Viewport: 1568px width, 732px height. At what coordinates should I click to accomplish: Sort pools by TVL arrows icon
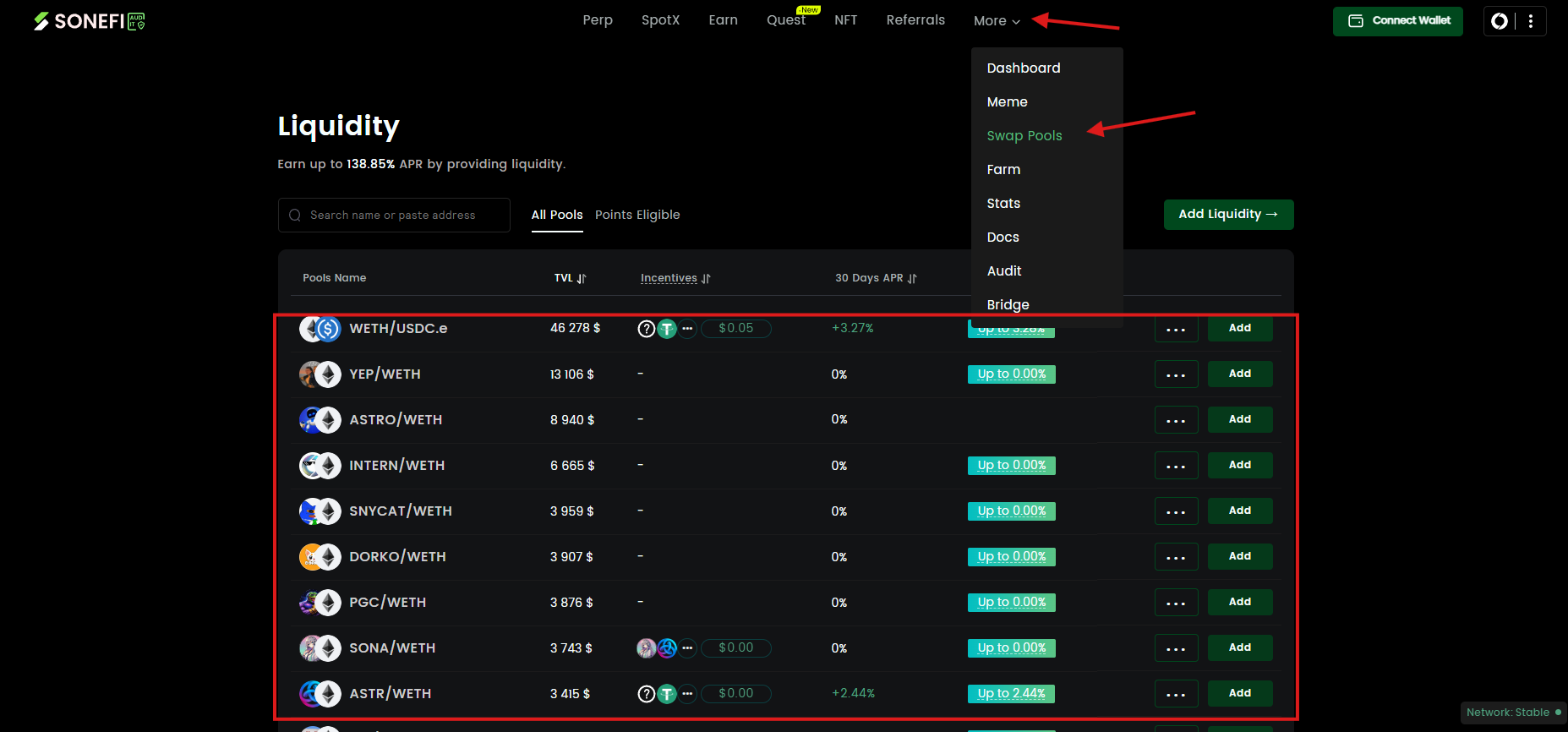[582, 278]
